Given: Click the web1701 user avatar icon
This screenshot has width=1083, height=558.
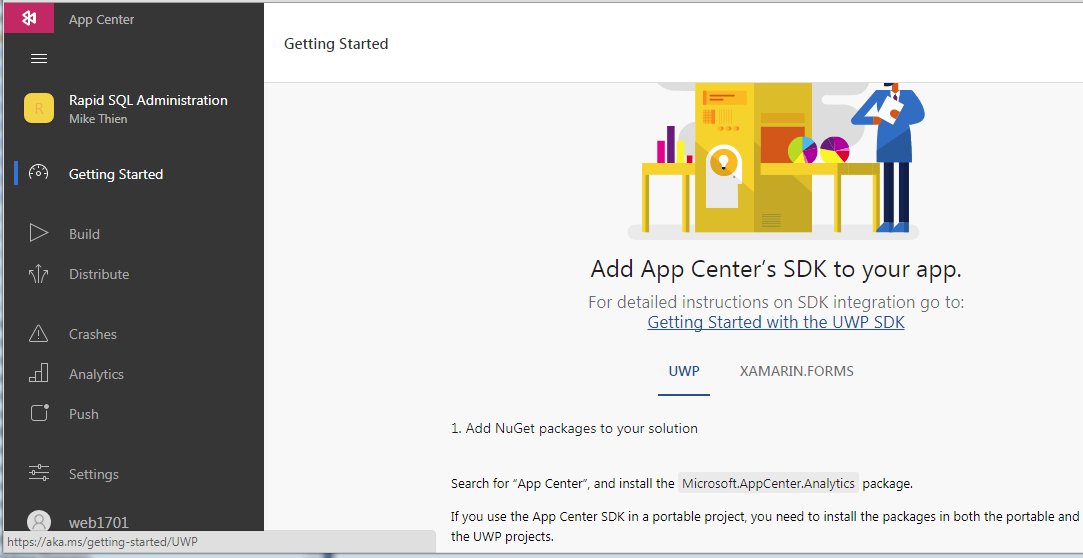Looking at the screenshot, I should pyautogui.click(x=39, y=521).
